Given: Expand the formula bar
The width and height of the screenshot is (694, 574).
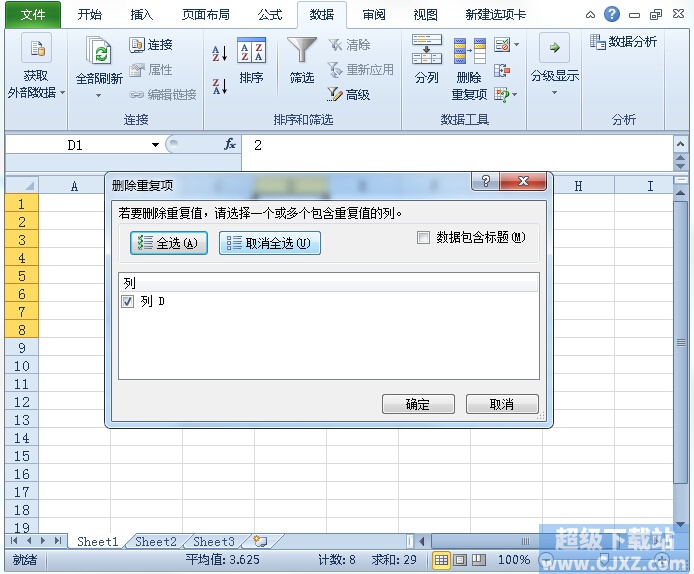Looking at the screenshot, I should 680,144.
